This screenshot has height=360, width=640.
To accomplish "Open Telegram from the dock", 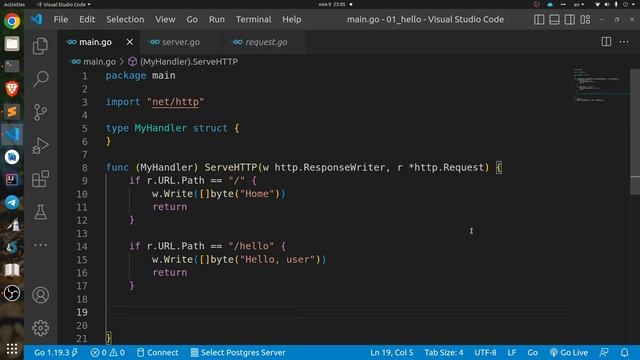I will point(12,202).
